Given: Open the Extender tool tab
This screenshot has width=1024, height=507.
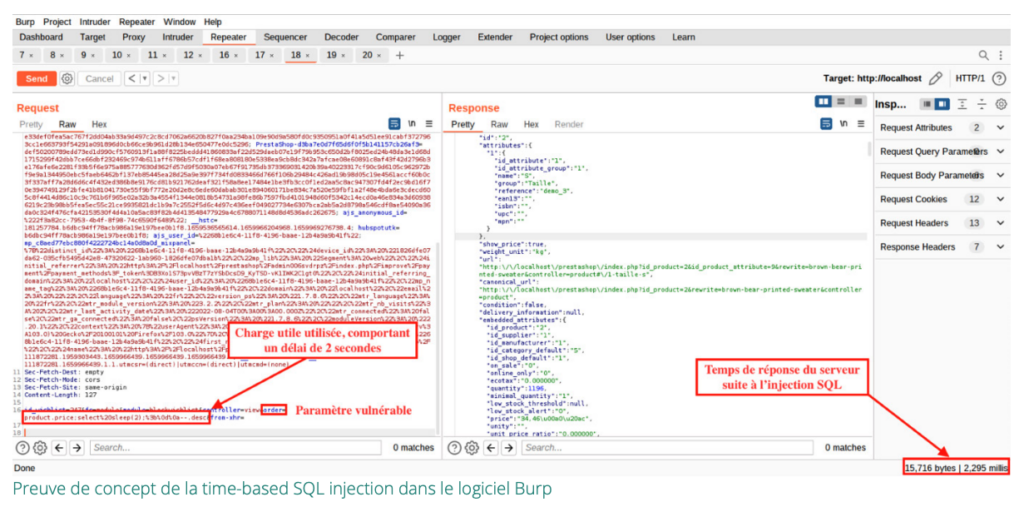Looking at the screenshot, I should point(495,37).
